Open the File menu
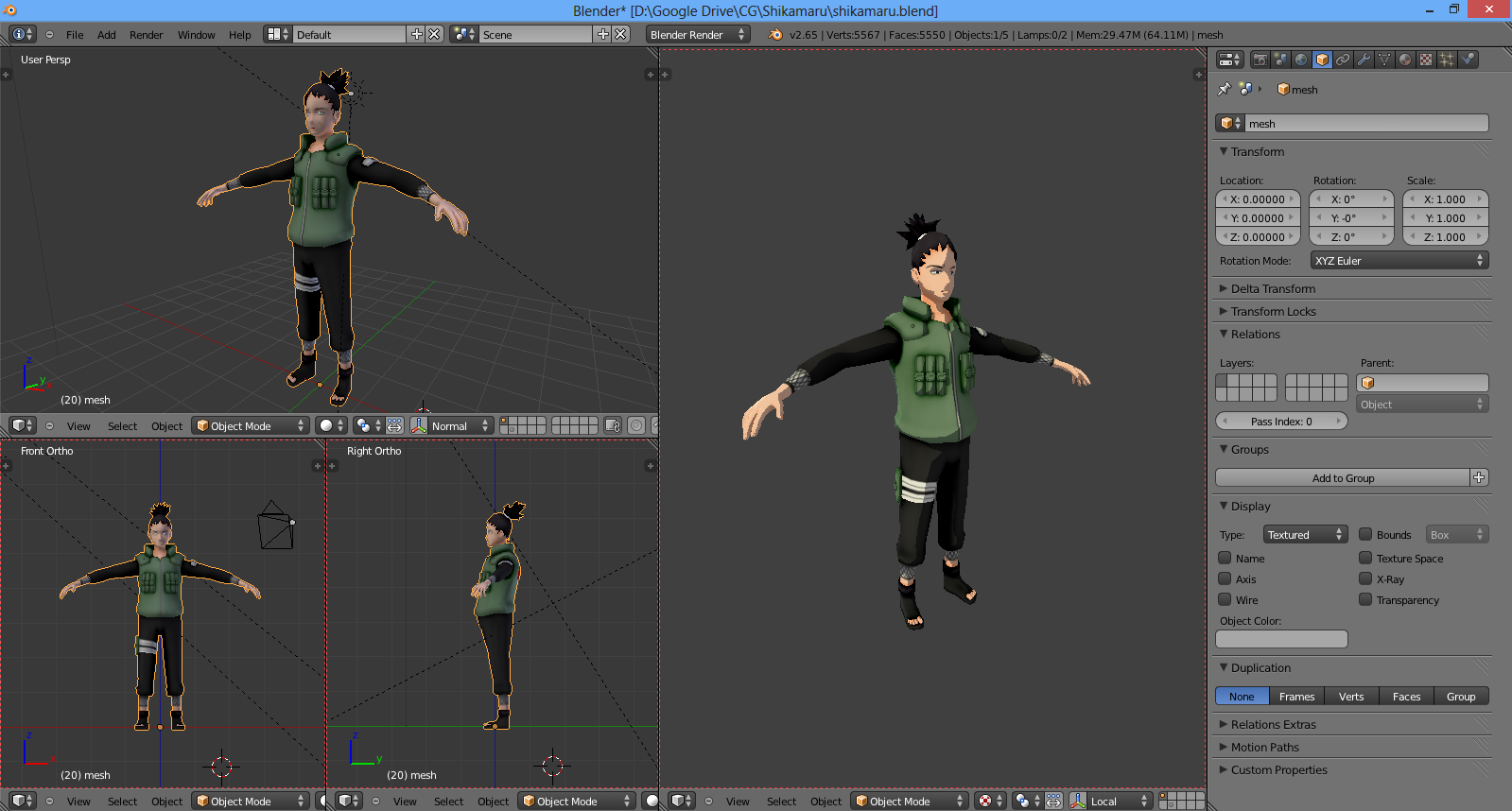The image size is (1512, 811). 75,35
